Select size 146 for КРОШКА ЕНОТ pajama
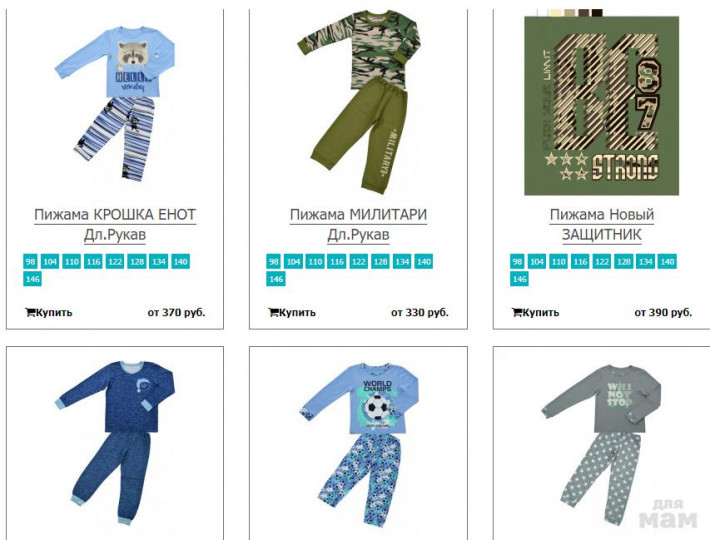Image resolution: width=710 pixels, height=540 pixels. pyautogui.click(x=32, y=279)
